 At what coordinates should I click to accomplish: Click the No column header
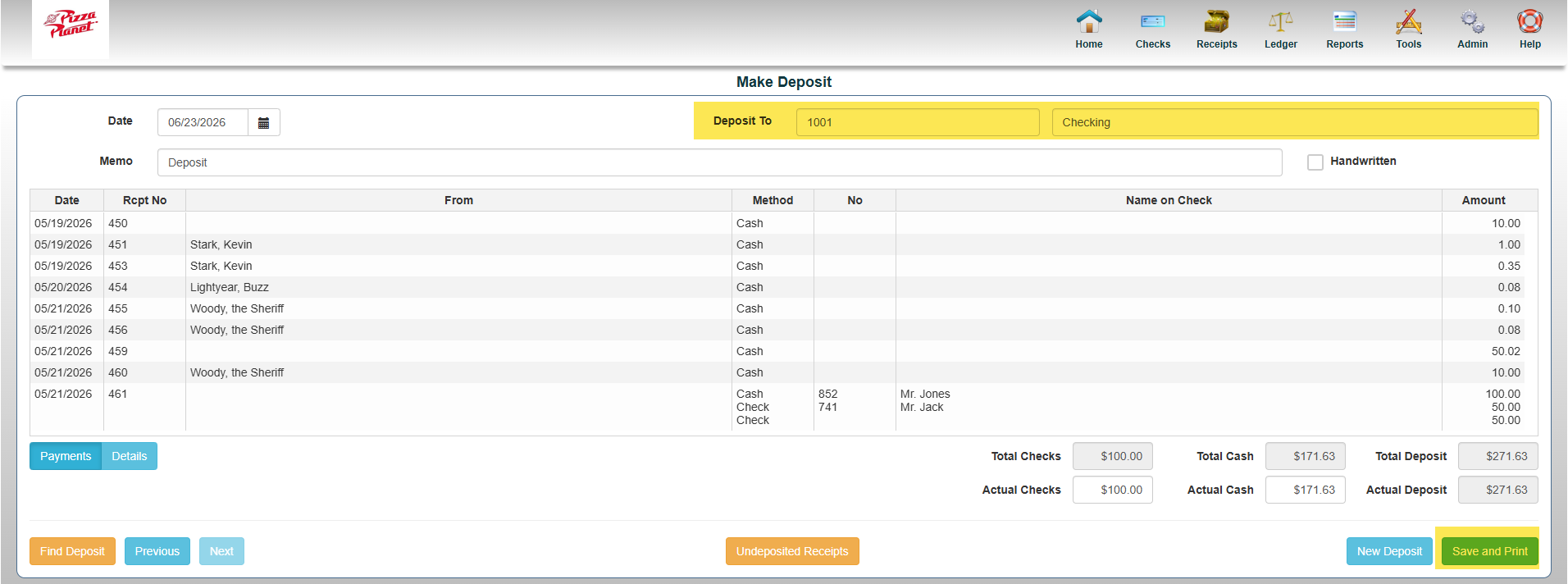[x=855, y=200]
